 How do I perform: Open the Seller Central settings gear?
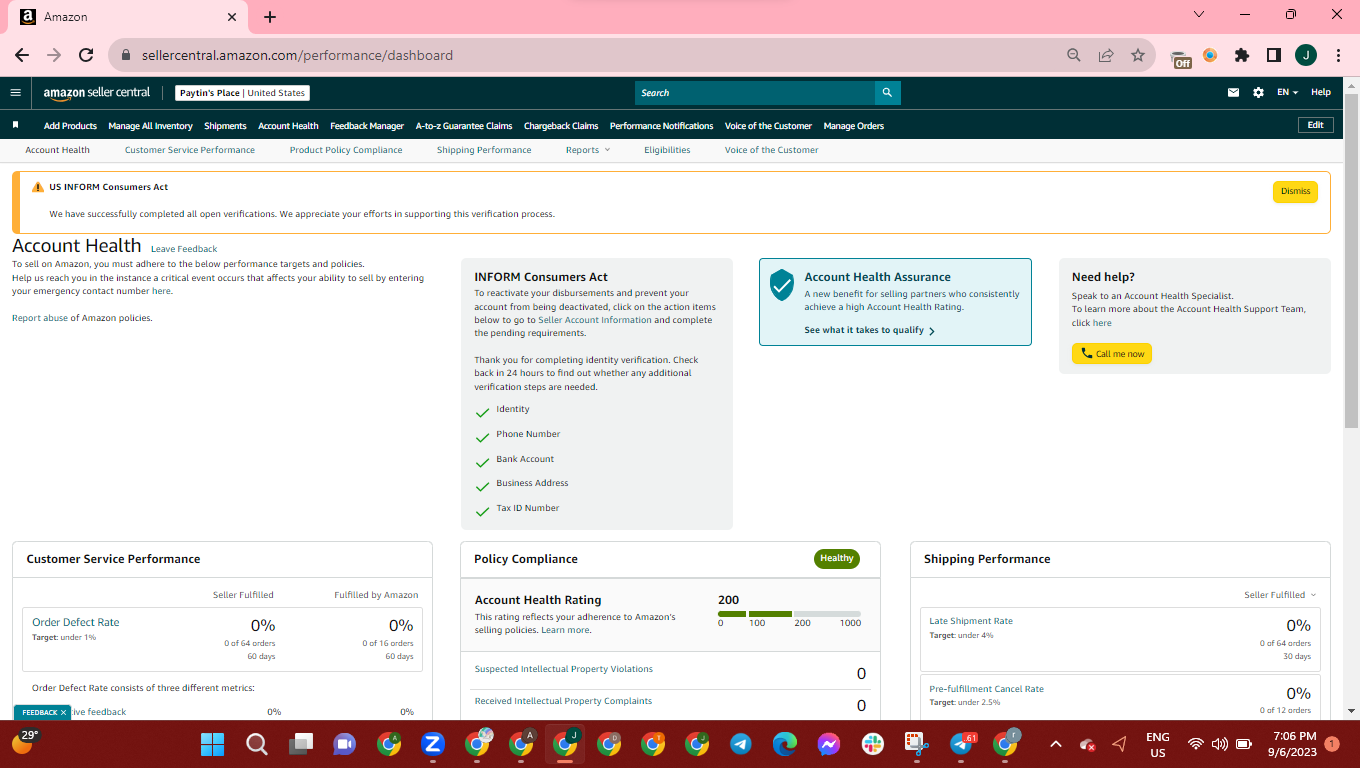pyautogui.click(x=1258, y=92)
